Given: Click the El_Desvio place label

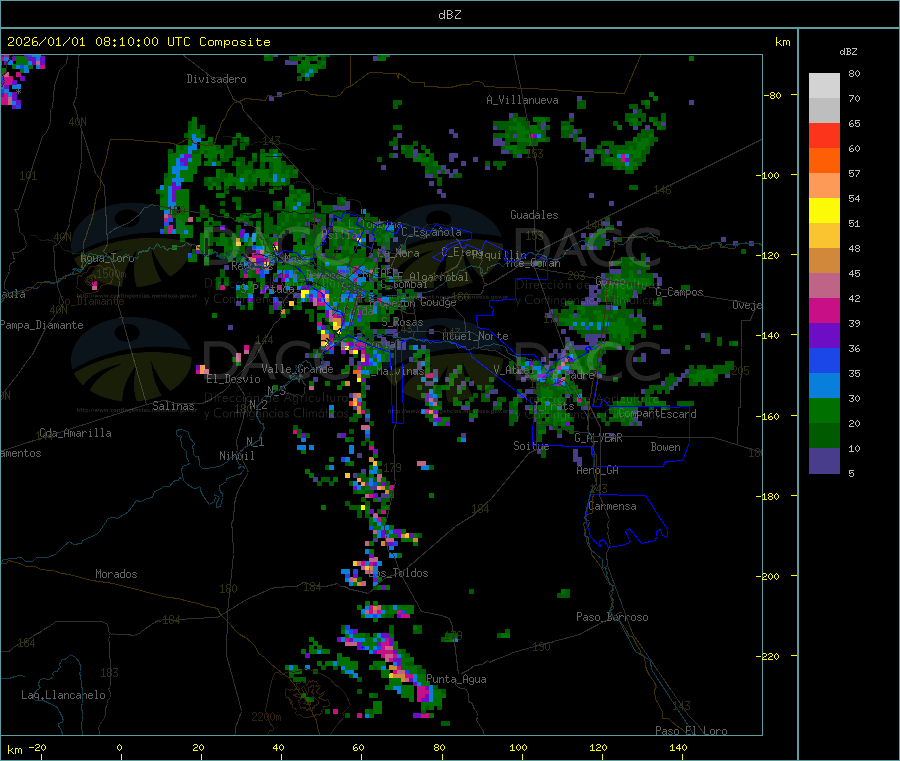Looking at the screenshot, I should click(234, 379).
